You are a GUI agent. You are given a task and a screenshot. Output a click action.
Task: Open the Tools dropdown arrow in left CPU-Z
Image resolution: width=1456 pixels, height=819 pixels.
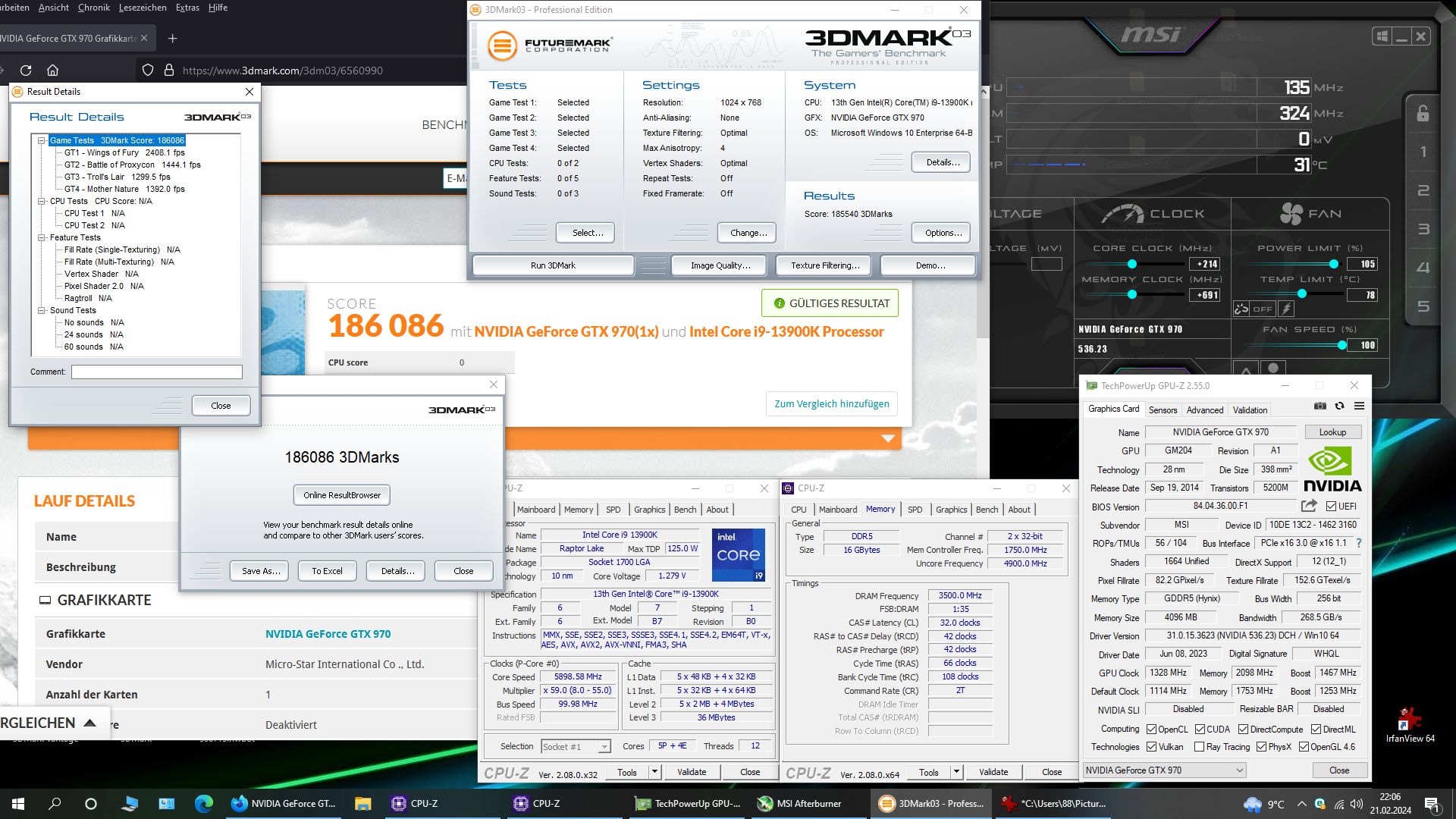(654, 772)
